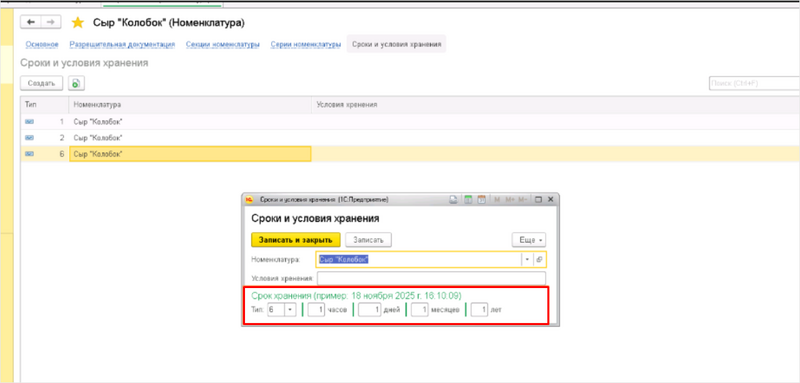Sort by the Условия хранения column header
The height and width of the screenshot is (383, 800).
pyautogui.click(x=556, y=105)
